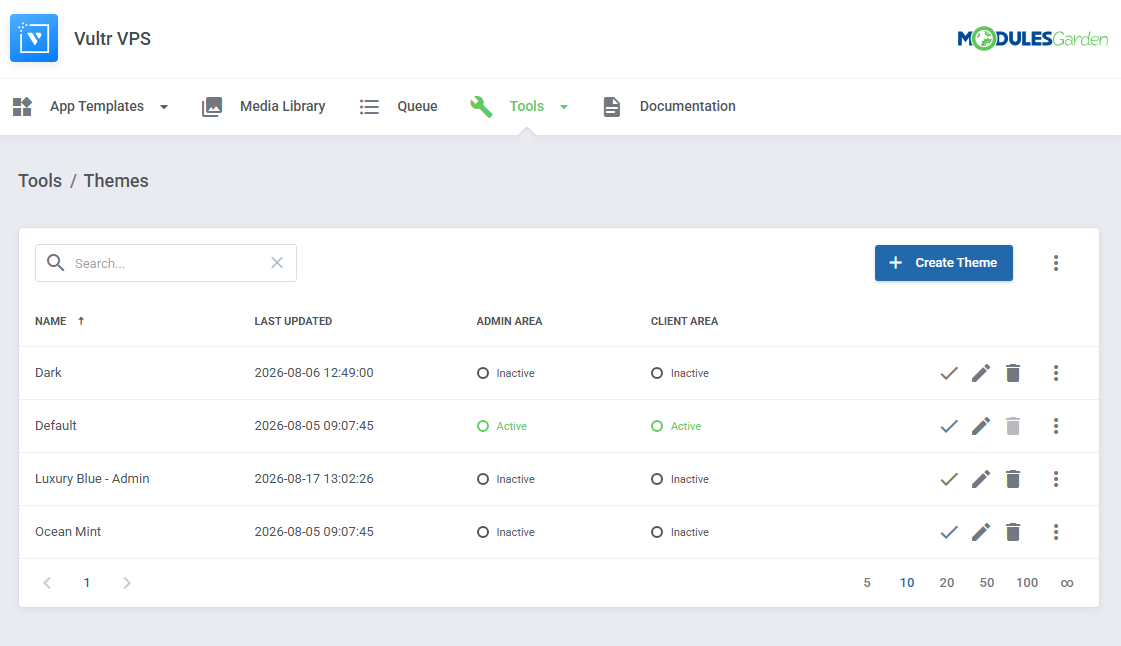
Task: Show unlimited entries with infinity symbol
Action: [1067, 584]
